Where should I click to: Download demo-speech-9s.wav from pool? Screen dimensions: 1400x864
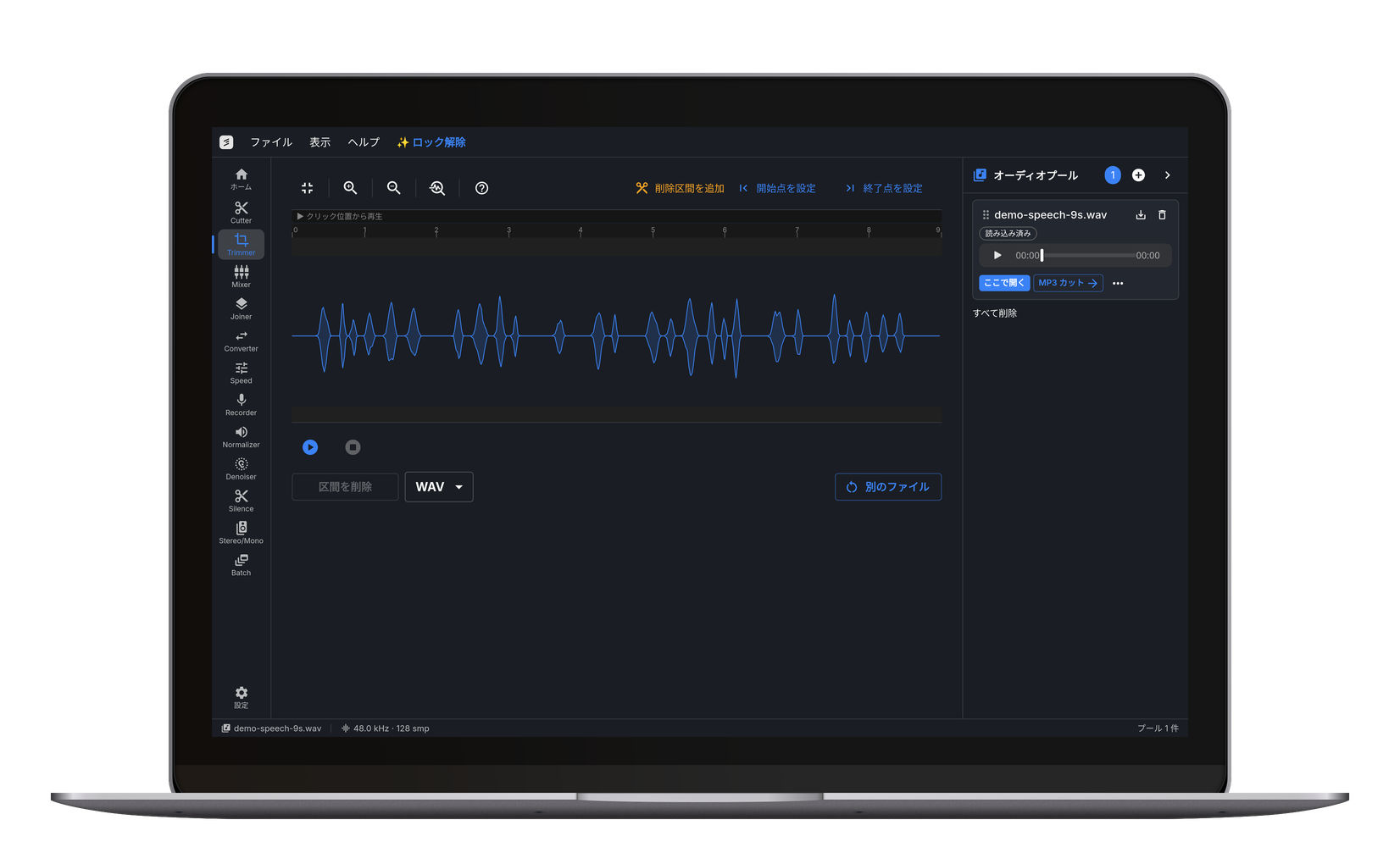(x=1141, y=215)
